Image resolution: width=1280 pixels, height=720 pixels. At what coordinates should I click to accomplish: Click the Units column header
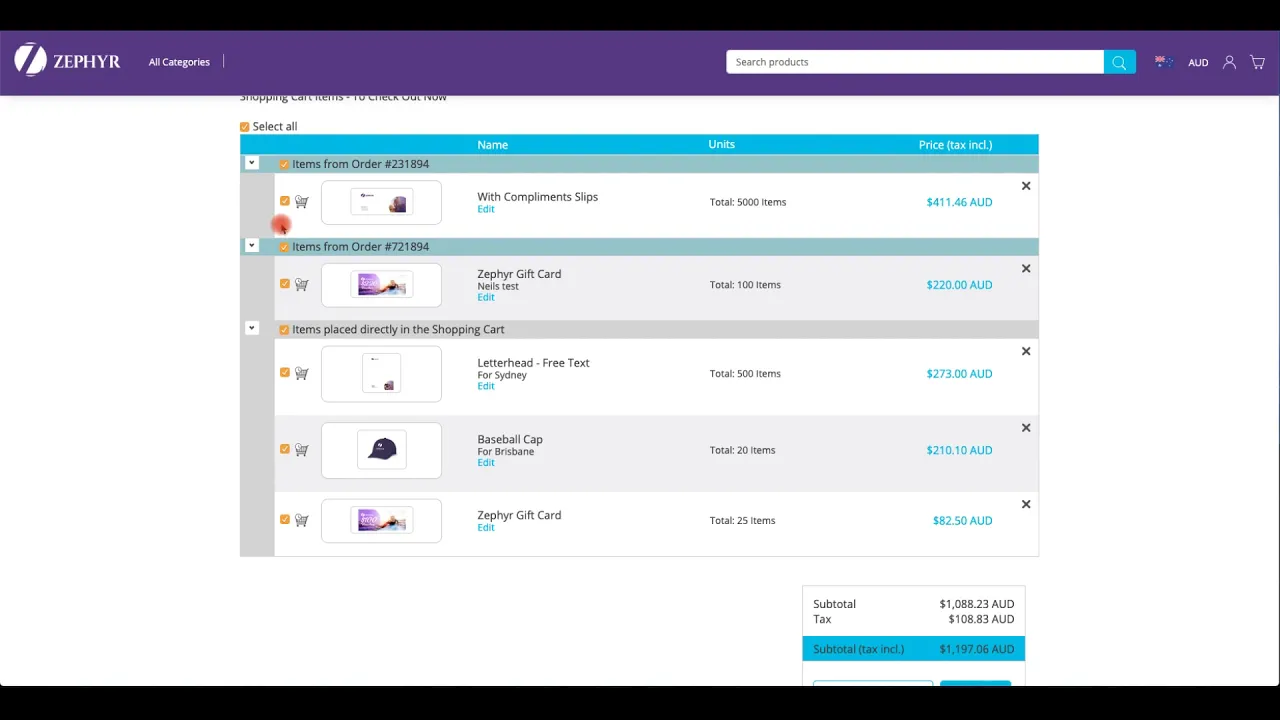(721, 145)
